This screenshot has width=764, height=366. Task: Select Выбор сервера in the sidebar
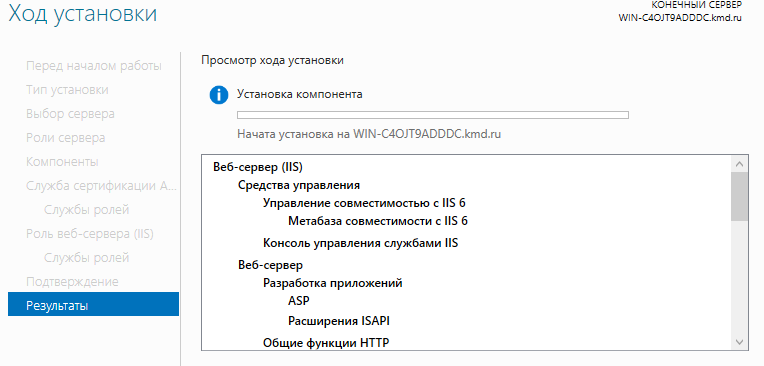pyautogui.click(x=70, y=114)
